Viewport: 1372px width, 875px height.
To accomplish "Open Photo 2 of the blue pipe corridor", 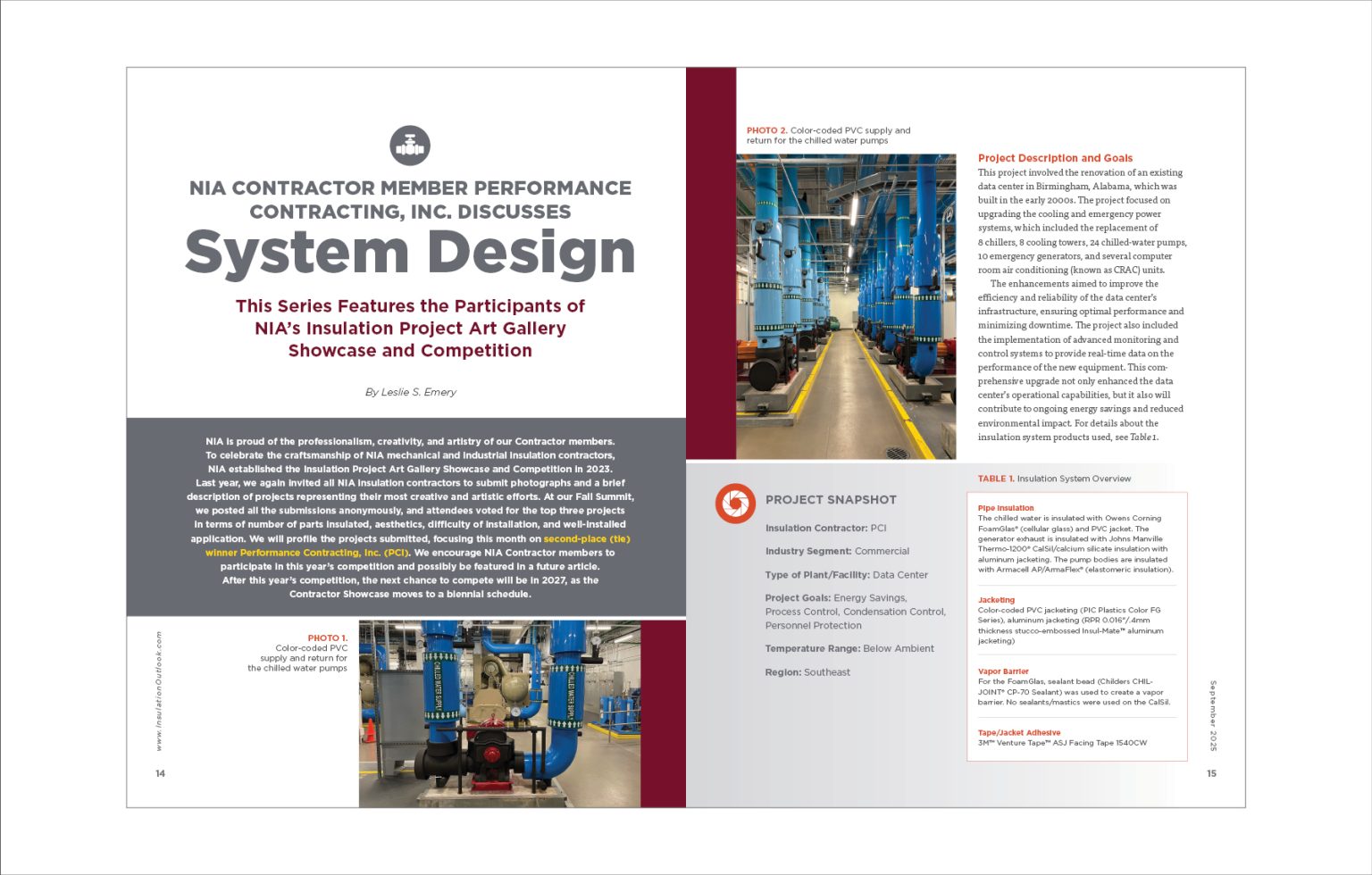I will point(845,306).
